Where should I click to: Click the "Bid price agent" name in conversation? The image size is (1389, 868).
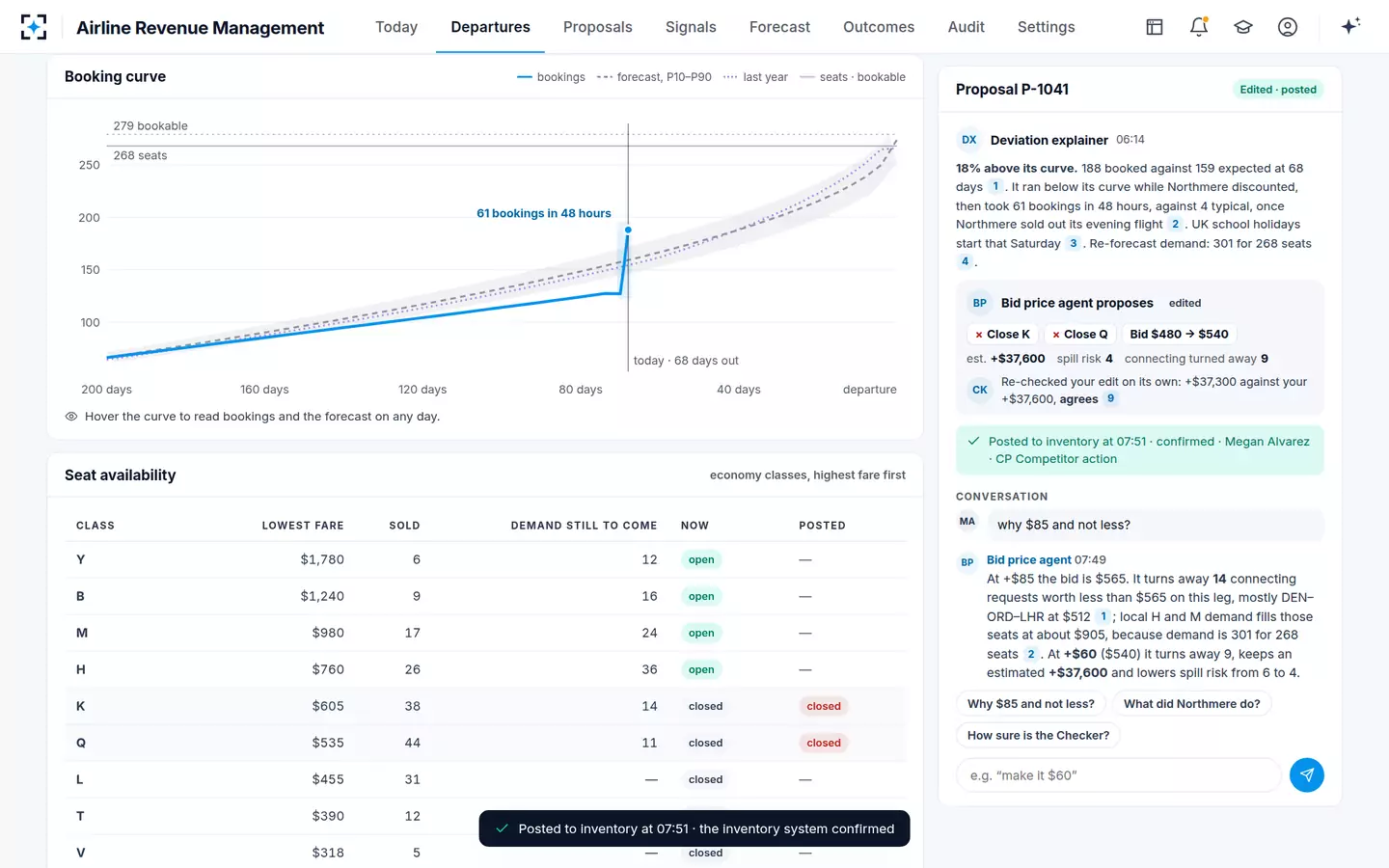pyautogui.click(x=1028, y=559)
